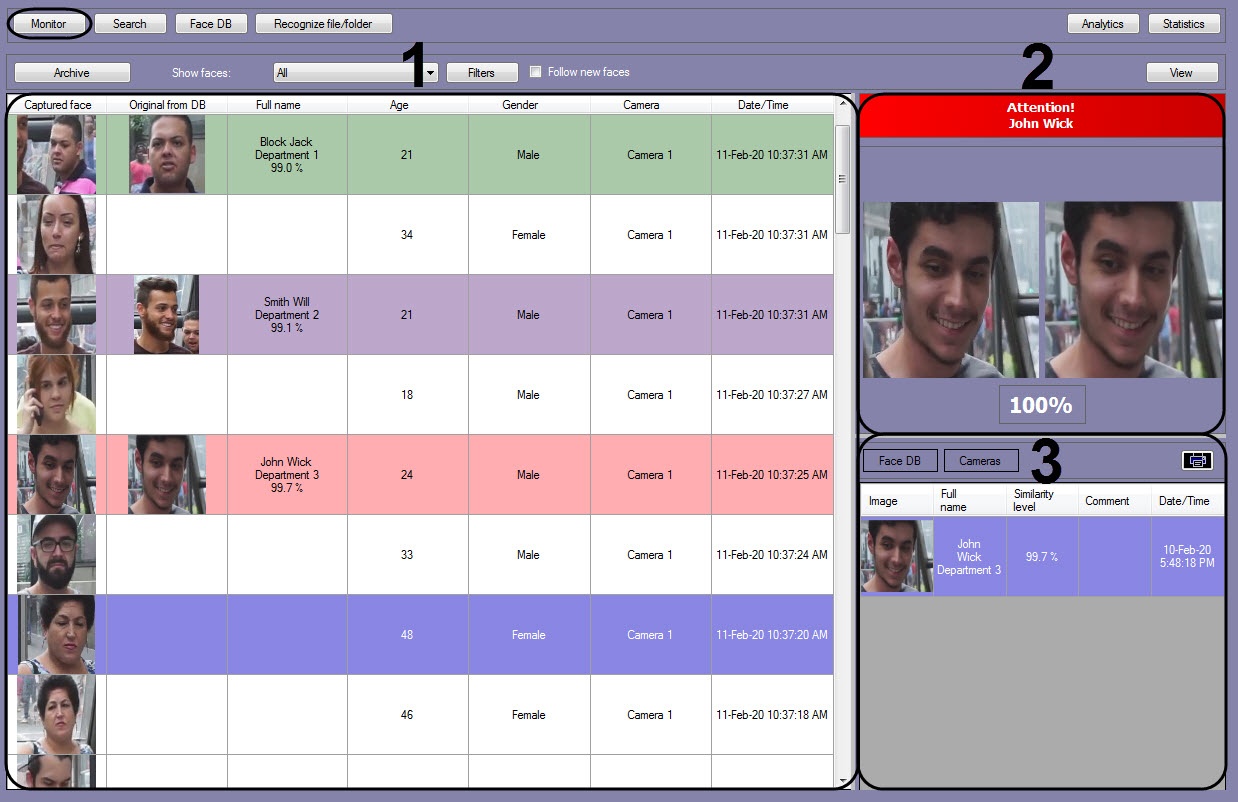Image resolution: width=1238 pixels, height=802 pixels.
Task: Click the Cameras button
Action: tap(981, 461)
